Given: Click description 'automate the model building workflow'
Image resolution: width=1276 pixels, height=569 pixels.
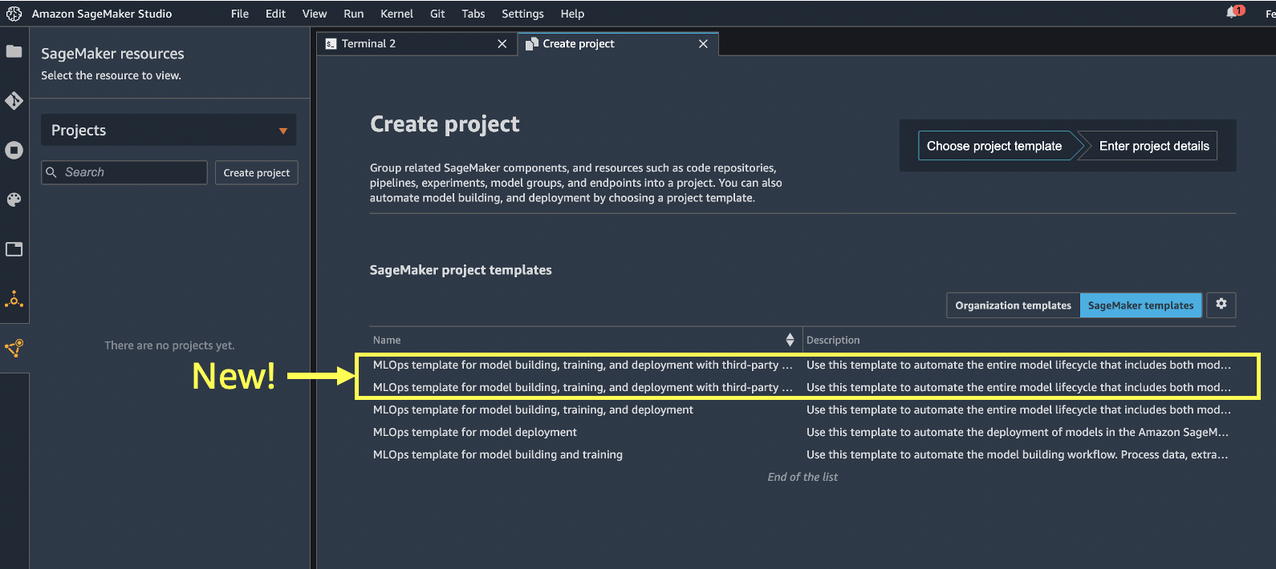Looking at the screenshot, I should click(x=1017, y=455).
